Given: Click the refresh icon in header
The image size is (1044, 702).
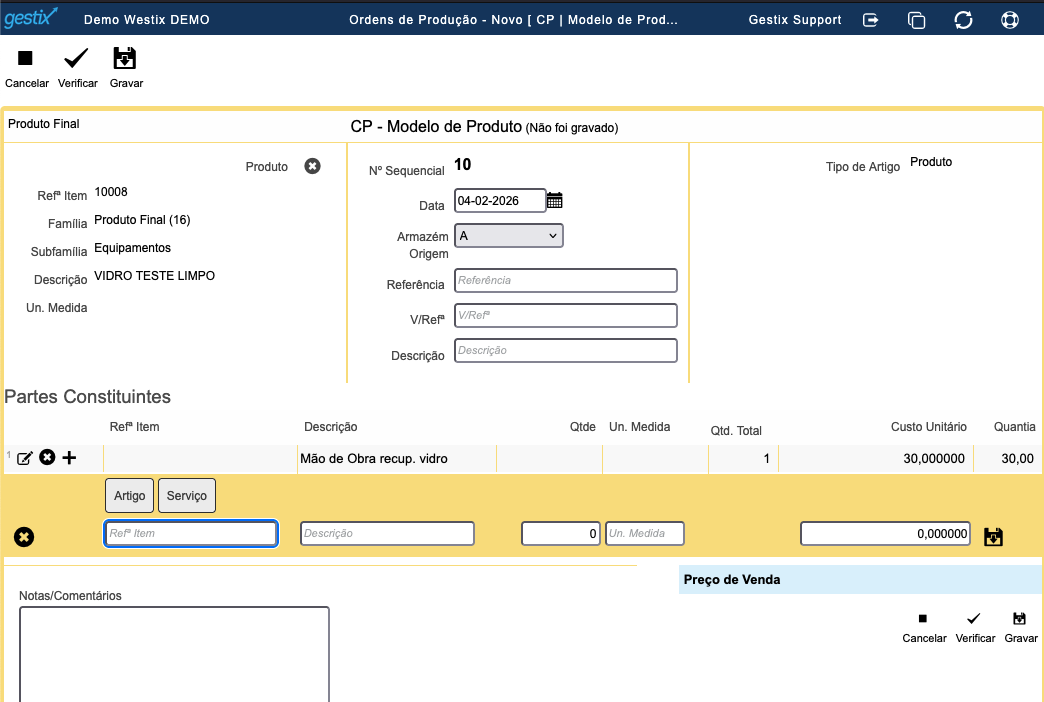Looking at the screenshot, I should click(963, 20).
